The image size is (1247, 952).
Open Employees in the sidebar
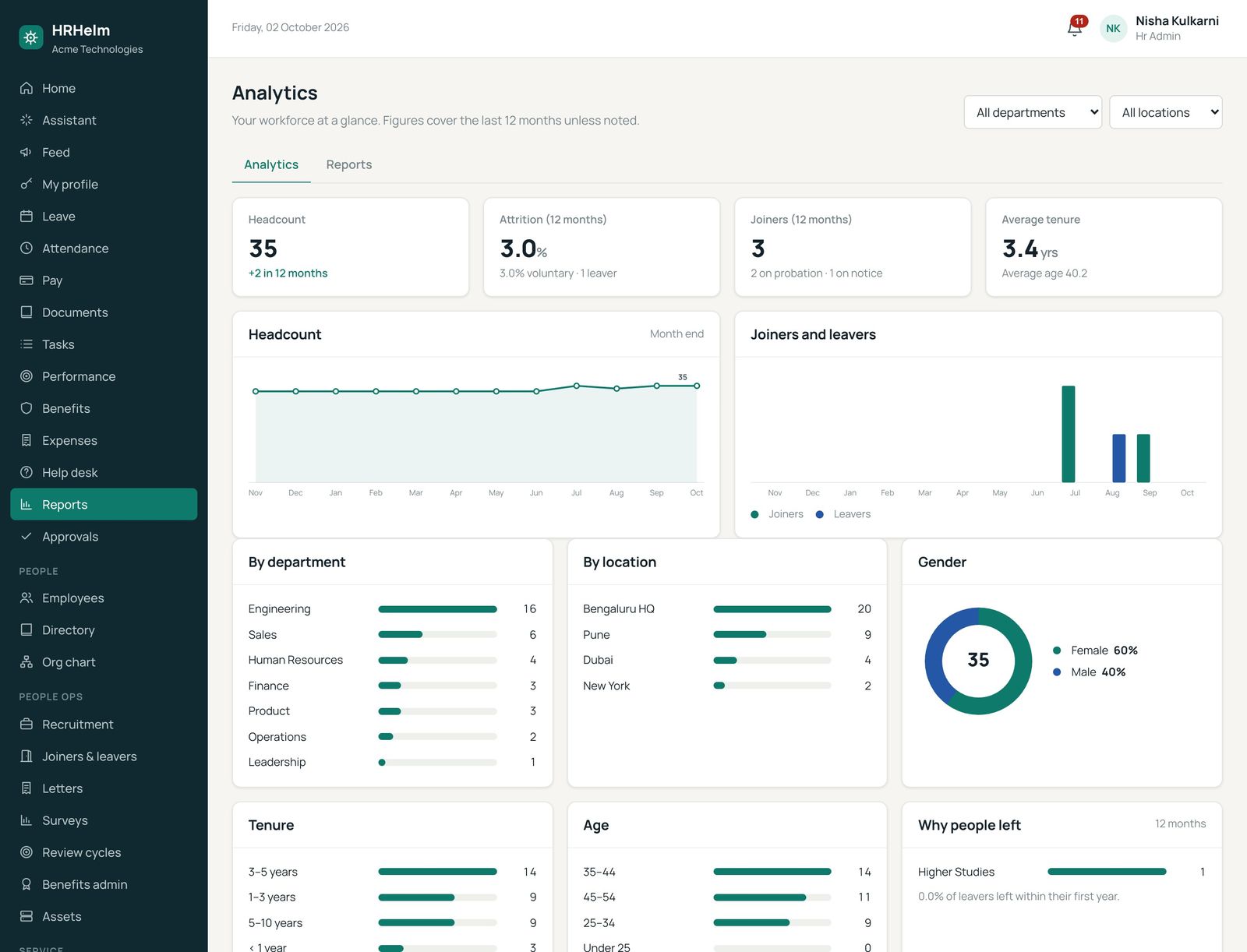pyautogui.click(x=104, y=598)
